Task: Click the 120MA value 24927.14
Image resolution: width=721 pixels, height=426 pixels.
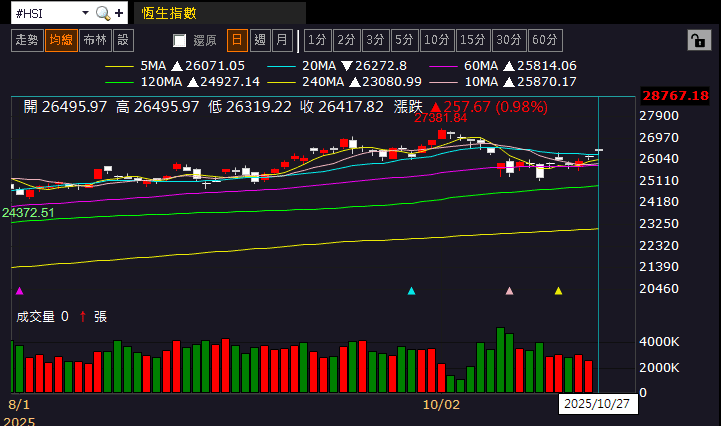Action: (x=230, y=82)
